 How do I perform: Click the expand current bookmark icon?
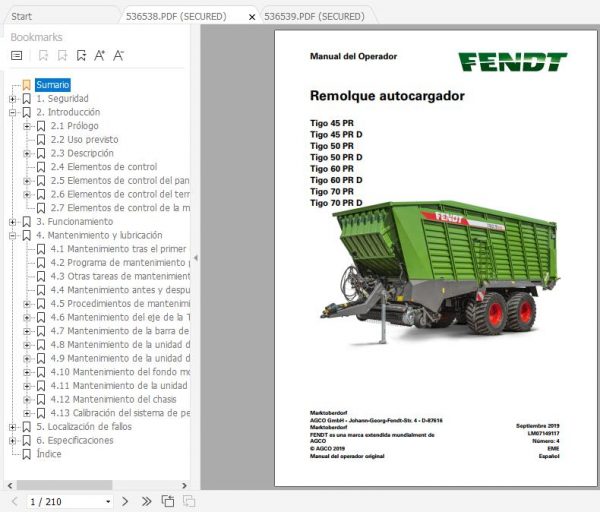point(81,55)
